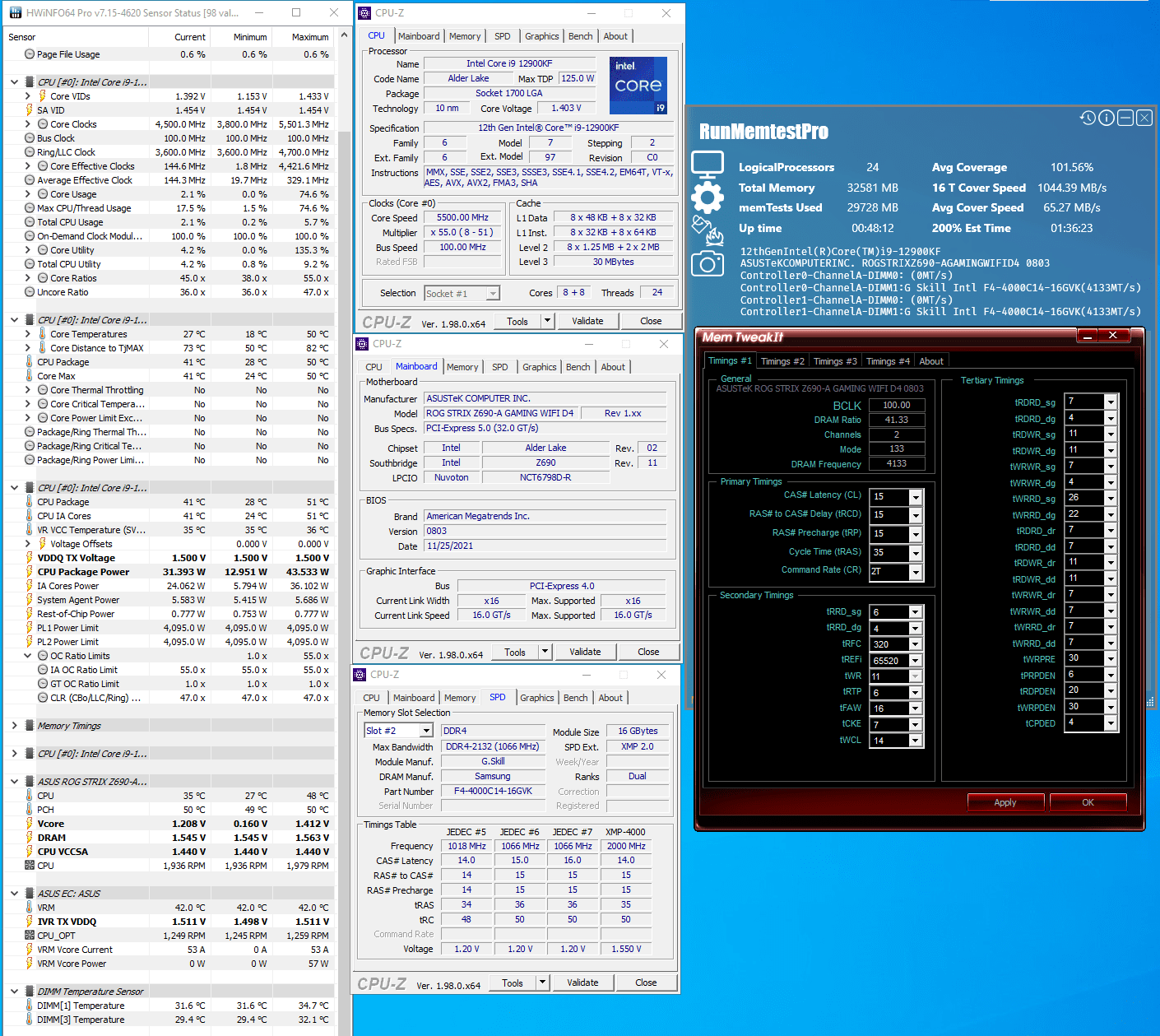Click the chip icon of ASUS EC: ASUS
This screenshot has width=1160, height=1036.
pyautogui.click(x=30, y=894)
